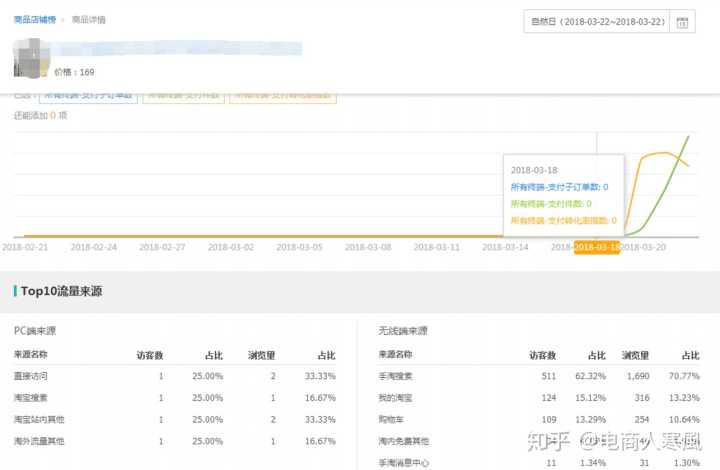Go to 商品店铺榜 breadcrumb link
Screen dimensions: 720x470
[34, 19]
